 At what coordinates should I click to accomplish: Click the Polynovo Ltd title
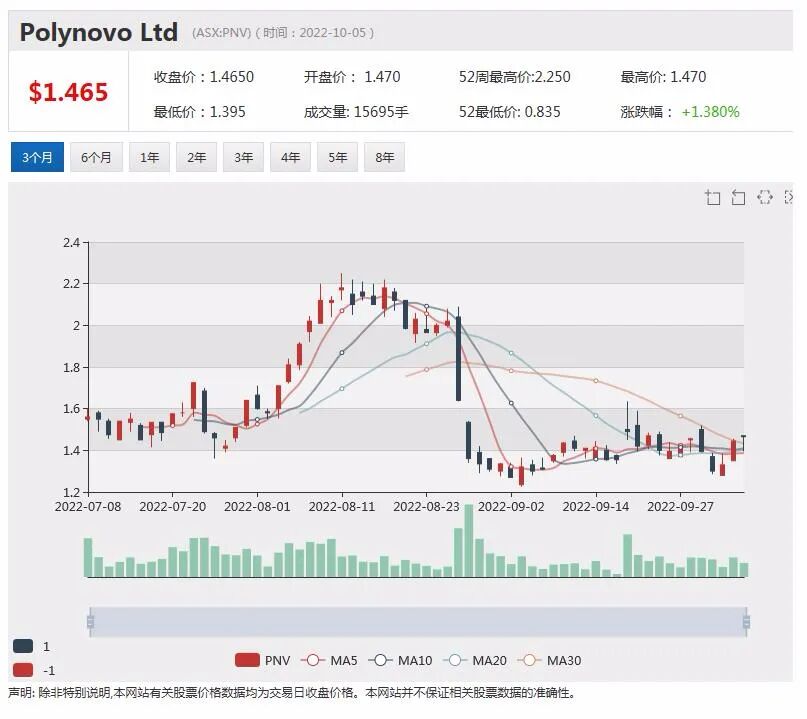tap(99, 32)
